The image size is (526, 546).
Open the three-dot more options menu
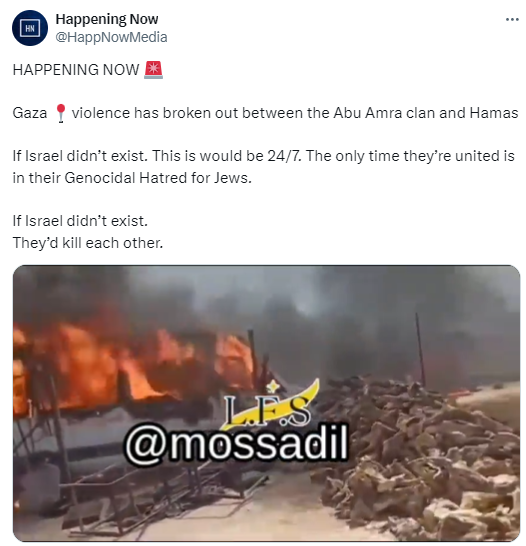[x=512, y=20]
